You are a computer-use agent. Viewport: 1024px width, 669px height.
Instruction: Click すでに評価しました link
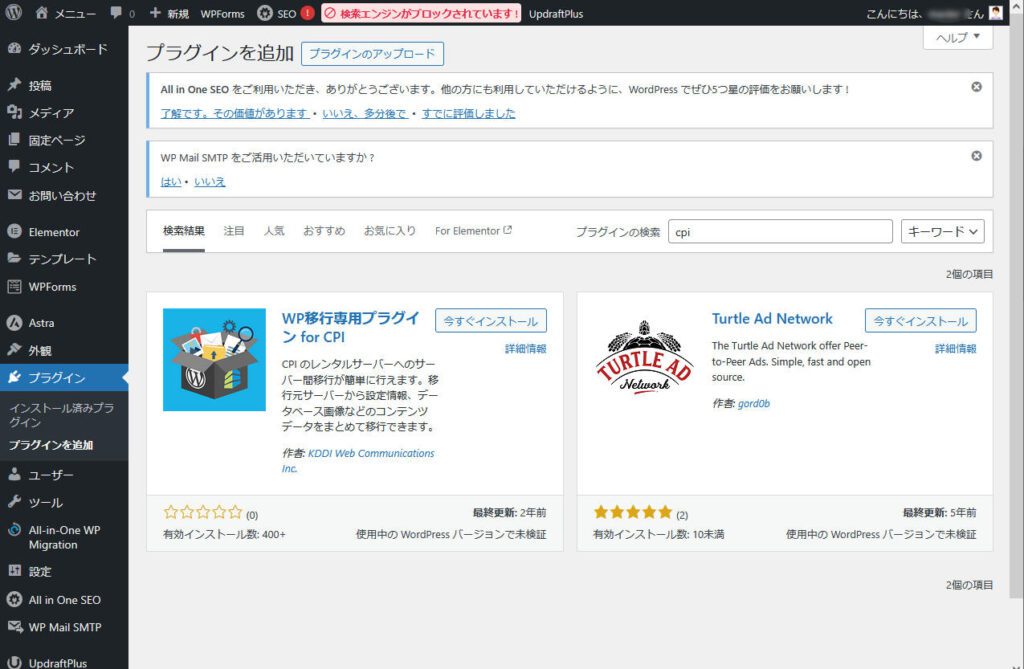tap(468, 113)
